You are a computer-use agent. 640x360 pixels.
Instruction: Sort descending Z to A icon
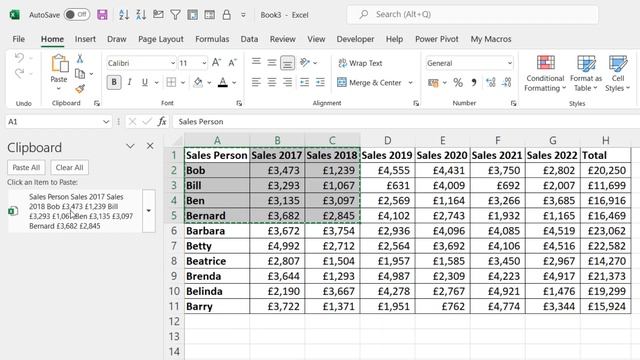pyautogui.click(x=141, y=15)
